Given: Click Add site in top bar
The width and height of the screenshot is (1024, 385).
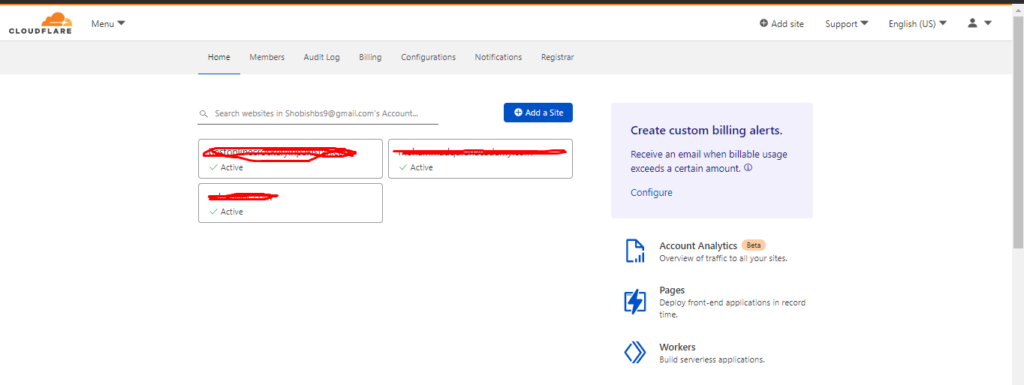Looking at the screenshot, I should [782, 23].
